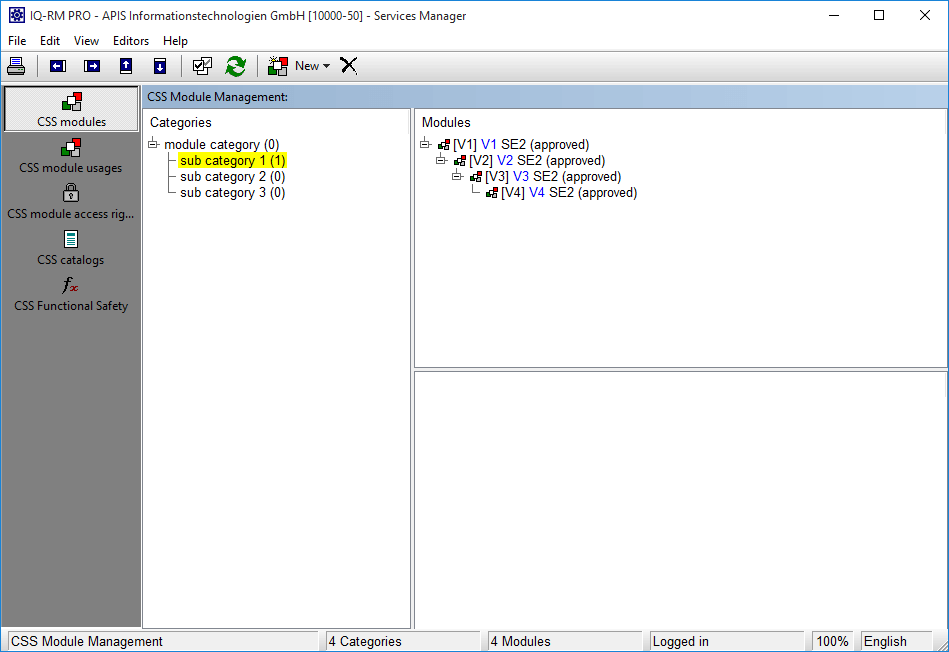Open the View menu
Viewport: 949px width, 652px height.
86,41
